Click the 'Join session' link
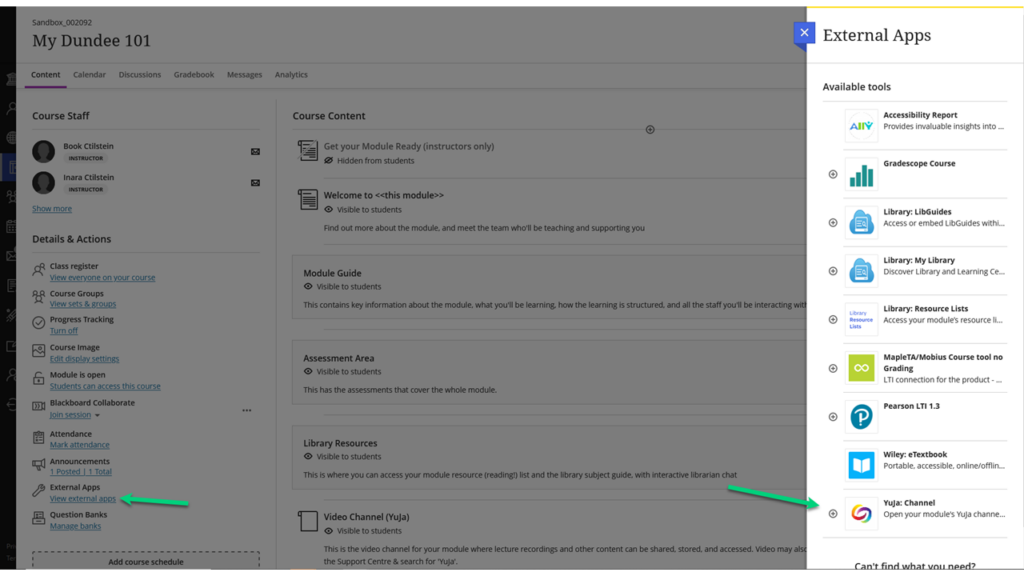Image resolution: width=1024 pixels, height=576 pixels. pos(71,415)
